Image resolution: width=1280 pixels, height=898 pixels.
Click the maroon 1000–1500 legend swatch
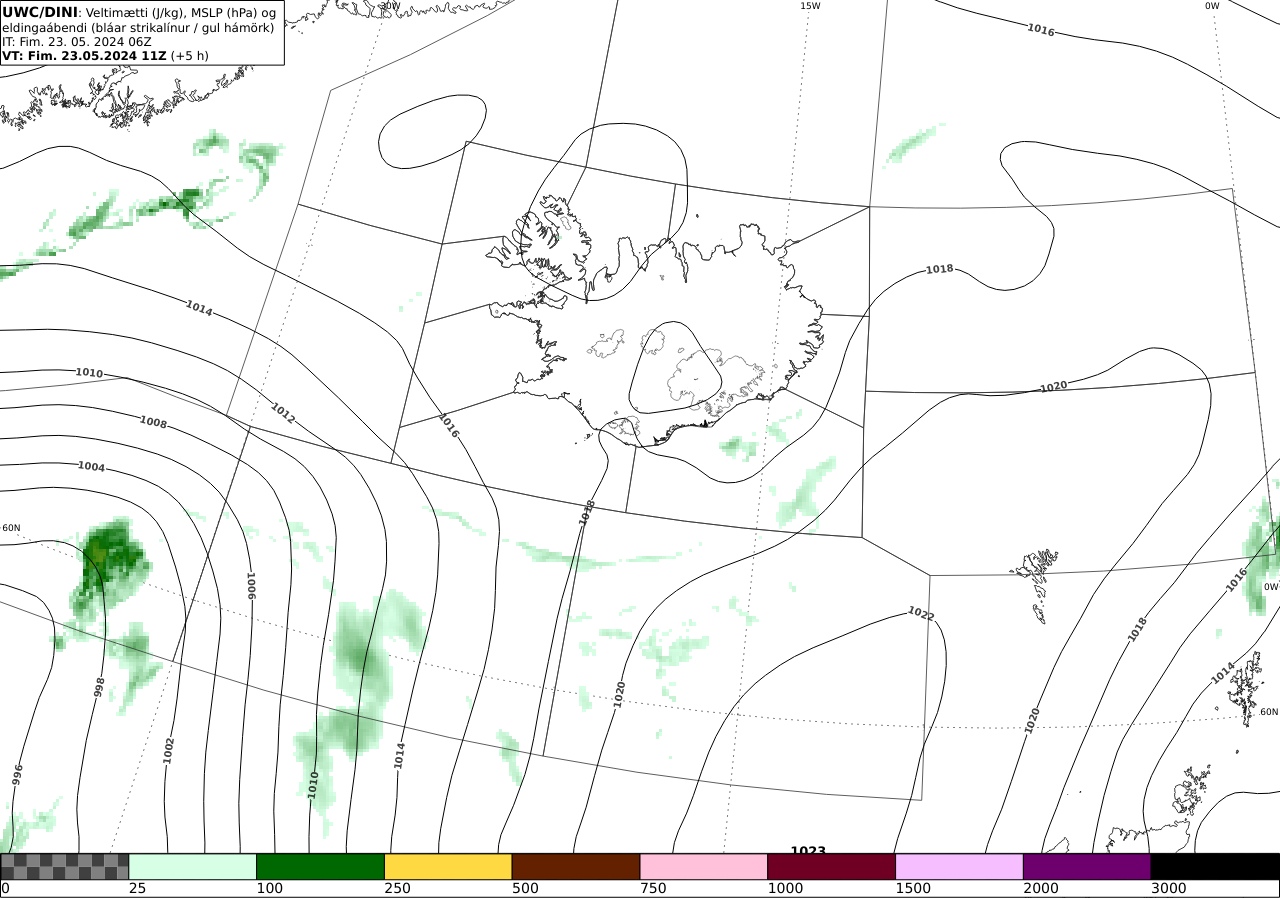[832, 866]
